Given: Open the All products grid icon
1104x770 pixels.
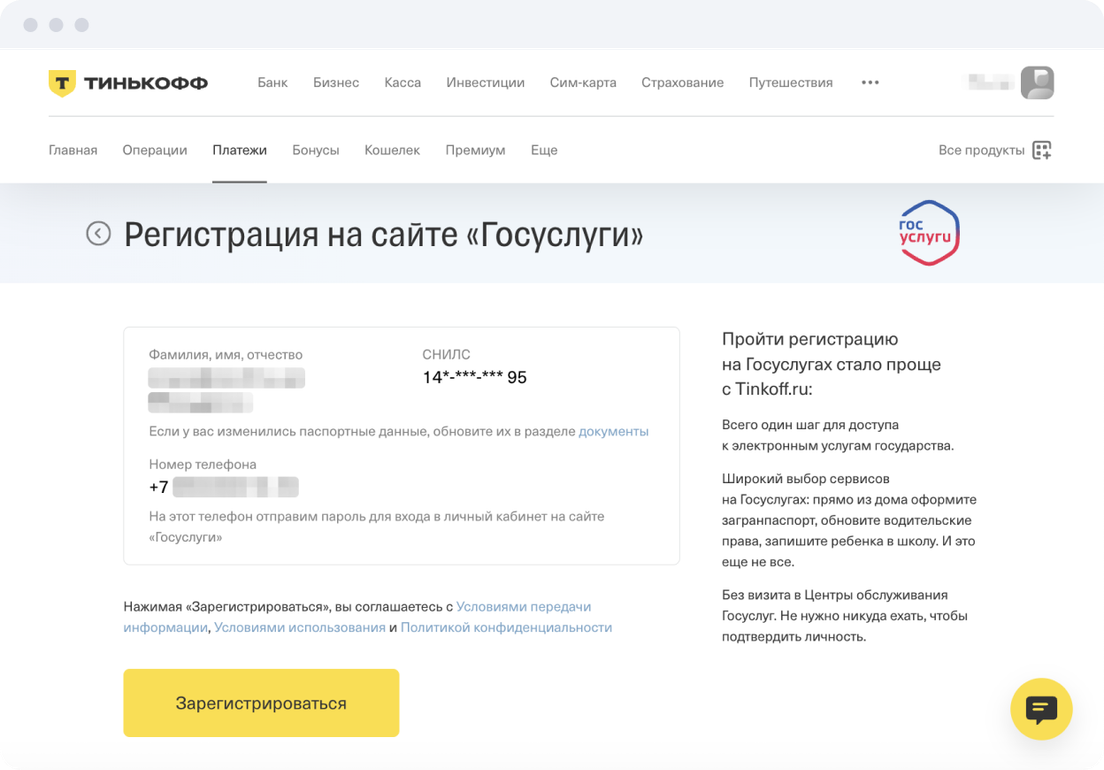Looking at the screenshot, I should click(1042, 150).
